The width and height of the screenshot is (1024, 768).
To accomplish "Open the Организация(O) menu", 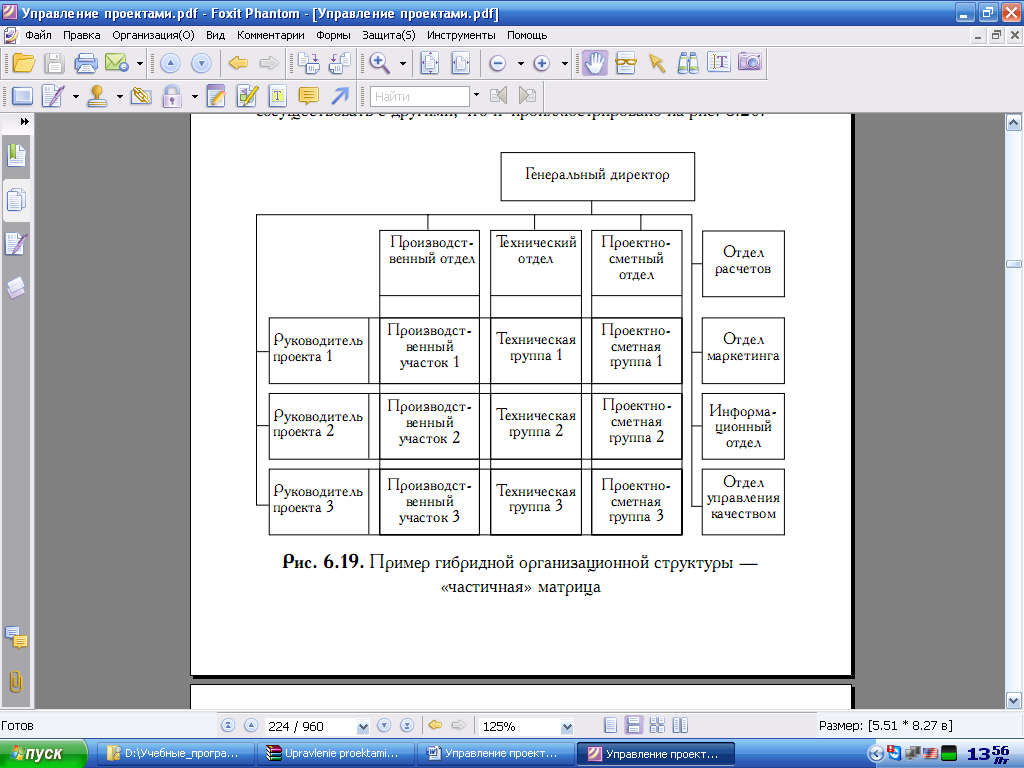I will pos(153,35).
